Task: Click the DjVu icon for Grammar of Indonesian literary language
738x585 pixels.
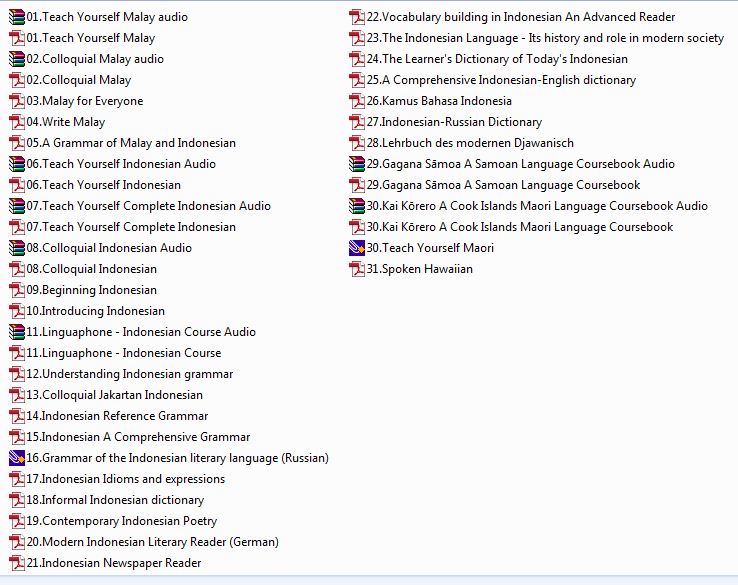Action: pyautogui.click(x=17, y=458)
